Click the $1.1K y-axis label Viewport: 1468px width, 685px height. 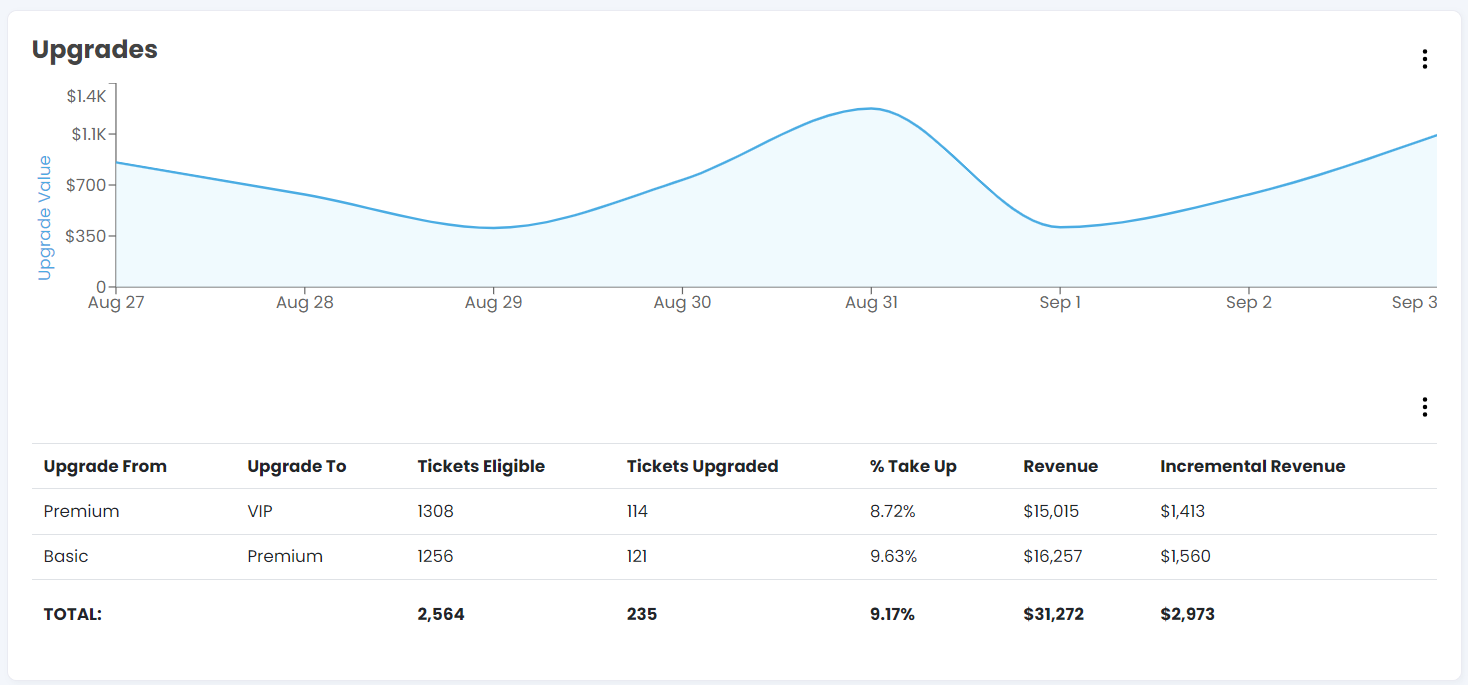pos(86,134)
